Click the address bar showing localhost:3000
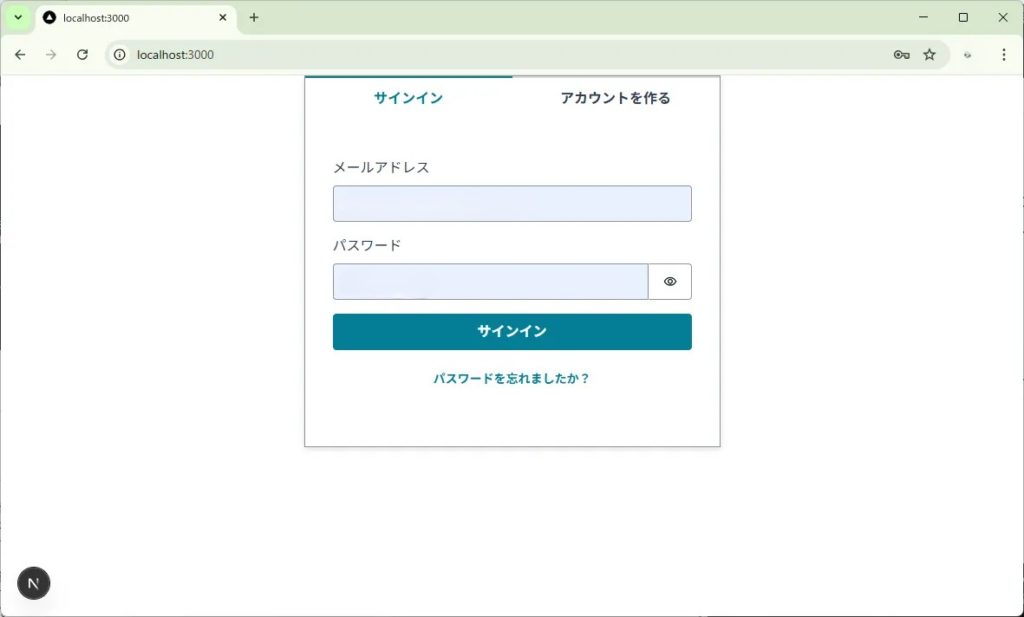Image resolution: width=1024 pixels, height=617 pixels. click(x=500, y=55)
